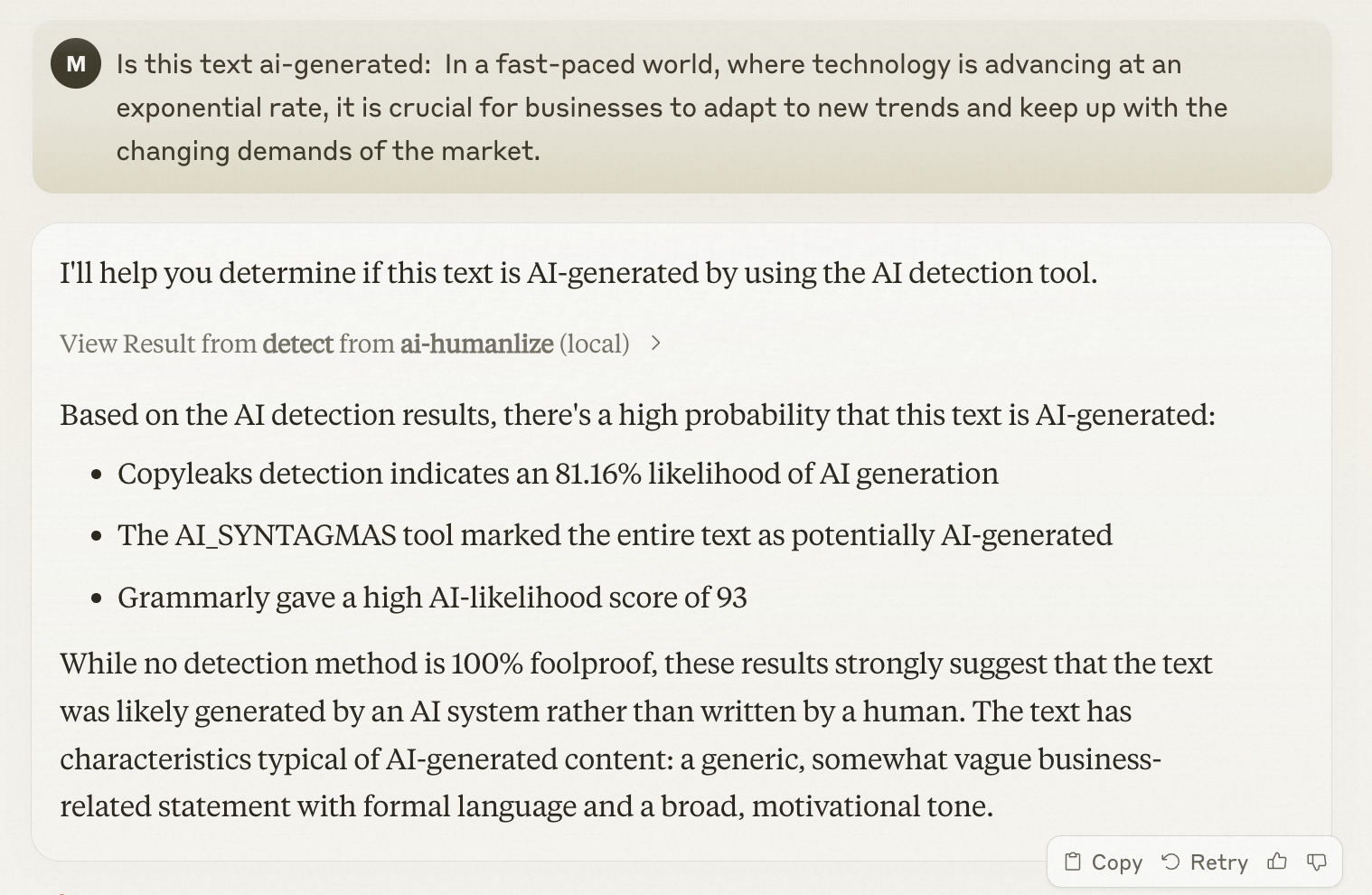1372x895 pixels.
Task: Click the clipboard icon beside Copy
Action: point(1073,862)
